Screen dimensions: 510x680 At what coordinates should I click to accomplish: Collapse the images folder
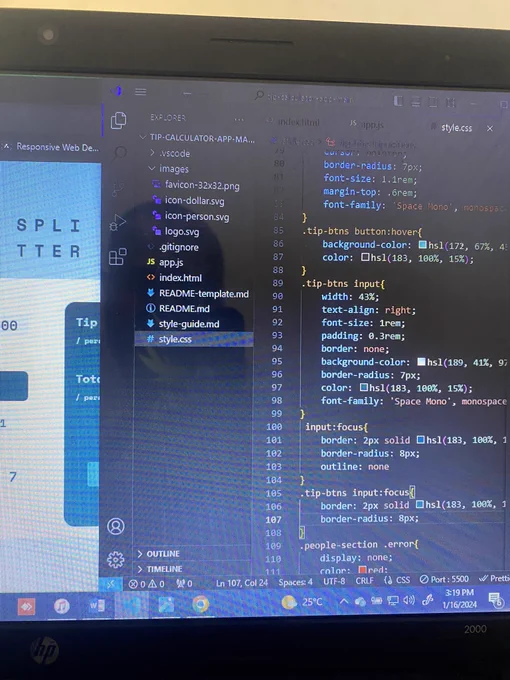point(168,169)
